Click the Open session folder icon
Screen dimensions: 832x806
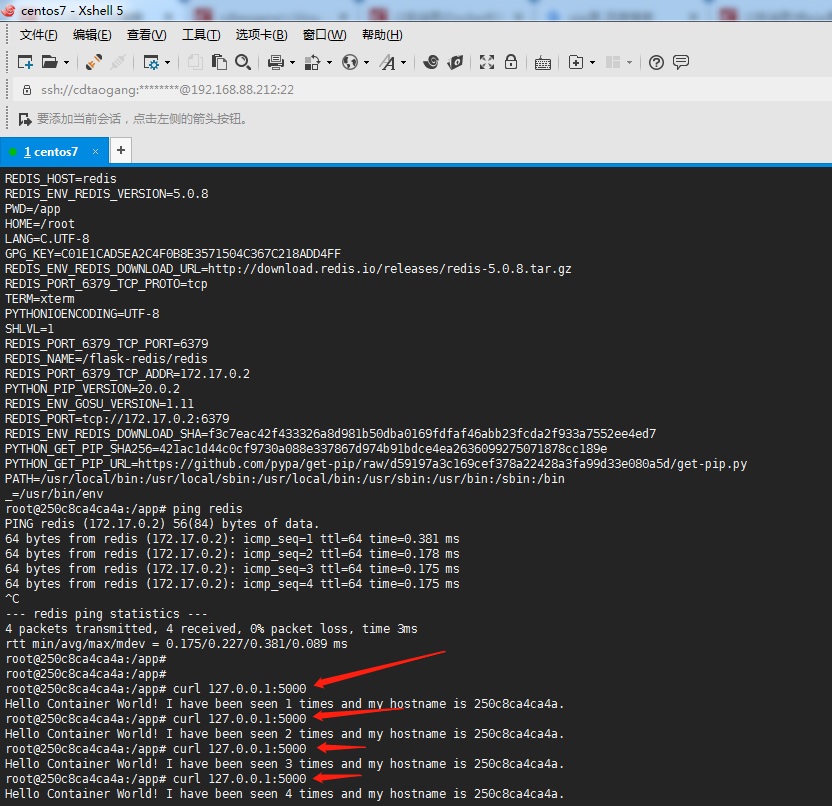tap(49, 62)
